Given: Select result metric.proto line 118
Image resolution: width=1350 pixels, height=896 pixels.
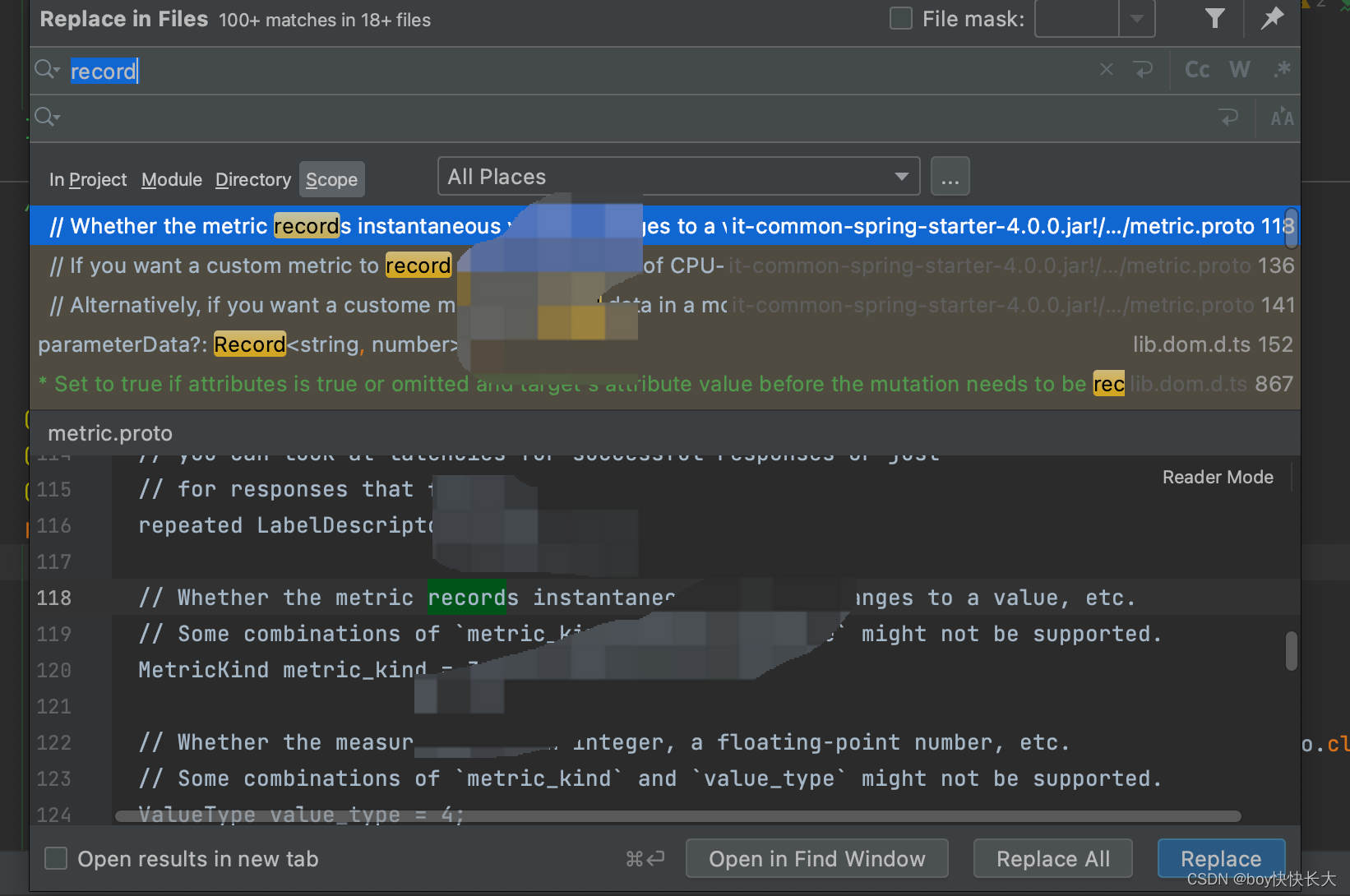Looking at the screenshot, I should point(664,226).
